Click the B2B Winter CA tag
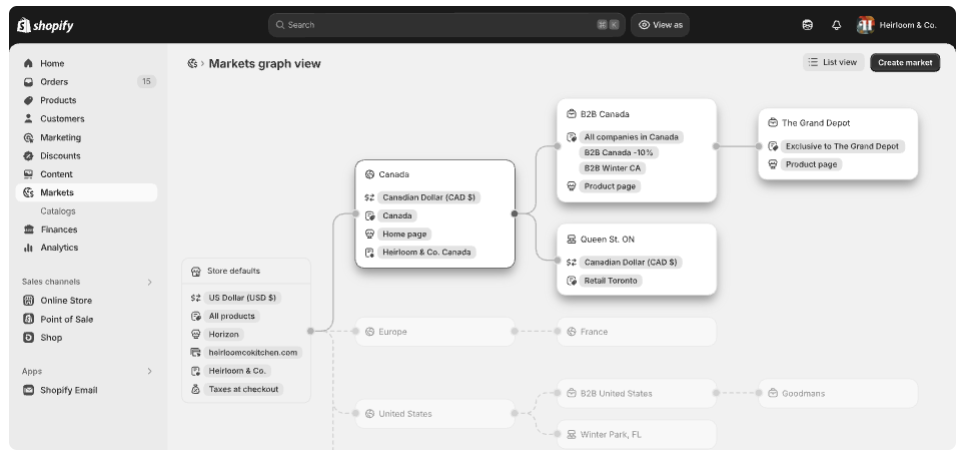 point(612,168)
